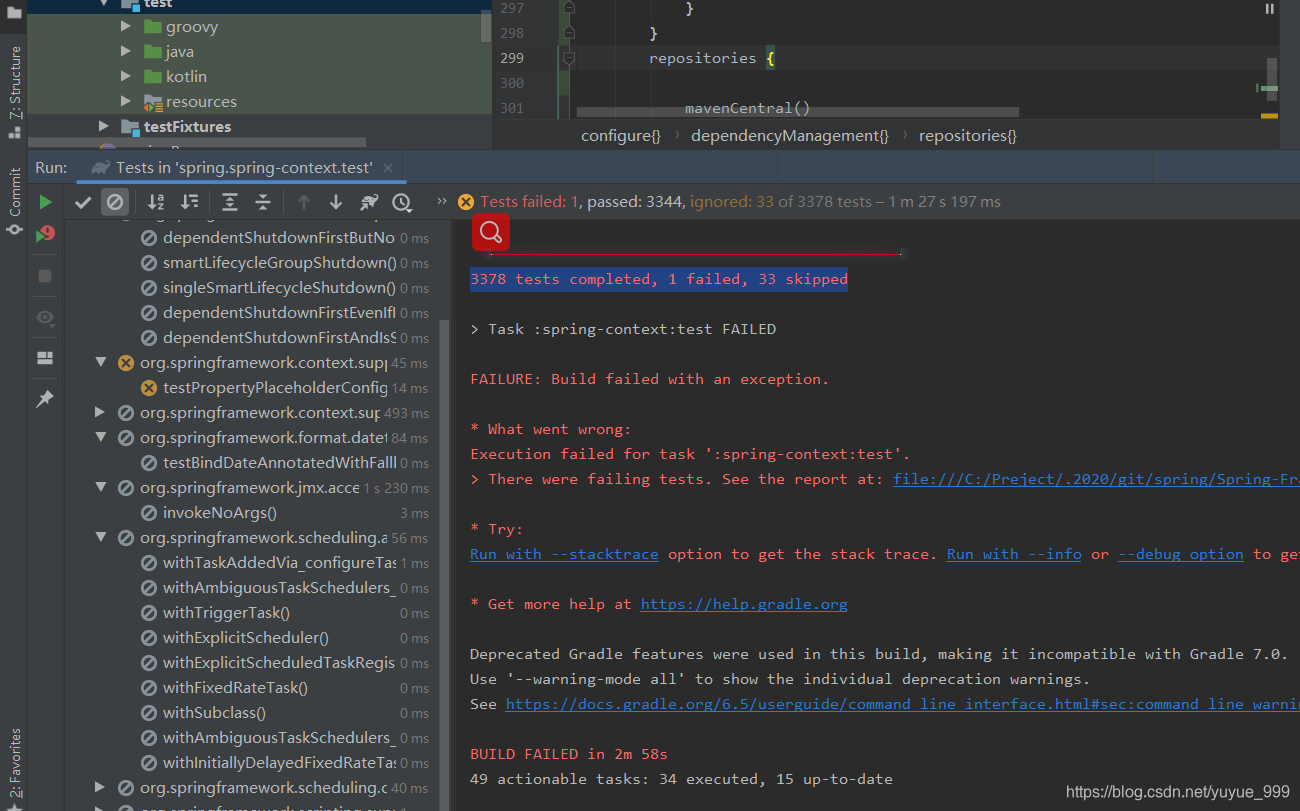Viewport: 1300px width, 811px height.
Task: Go to next failed test arrow
Action: tap(336, 202)
